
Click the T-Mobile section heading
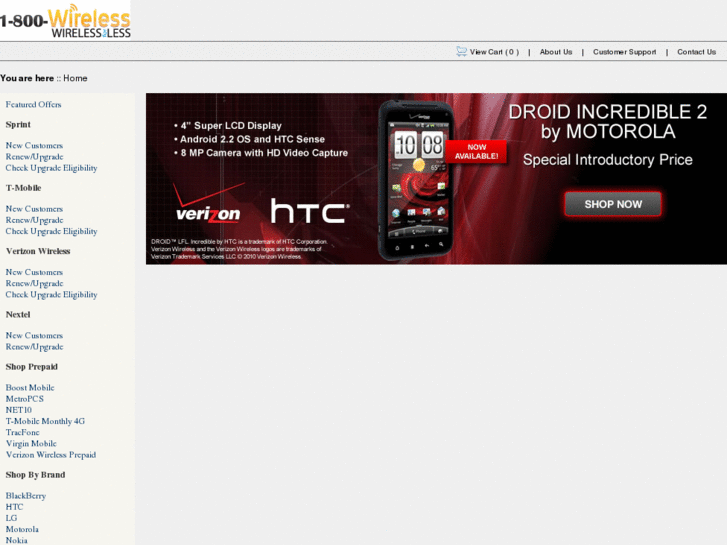[x=24, y=188]
